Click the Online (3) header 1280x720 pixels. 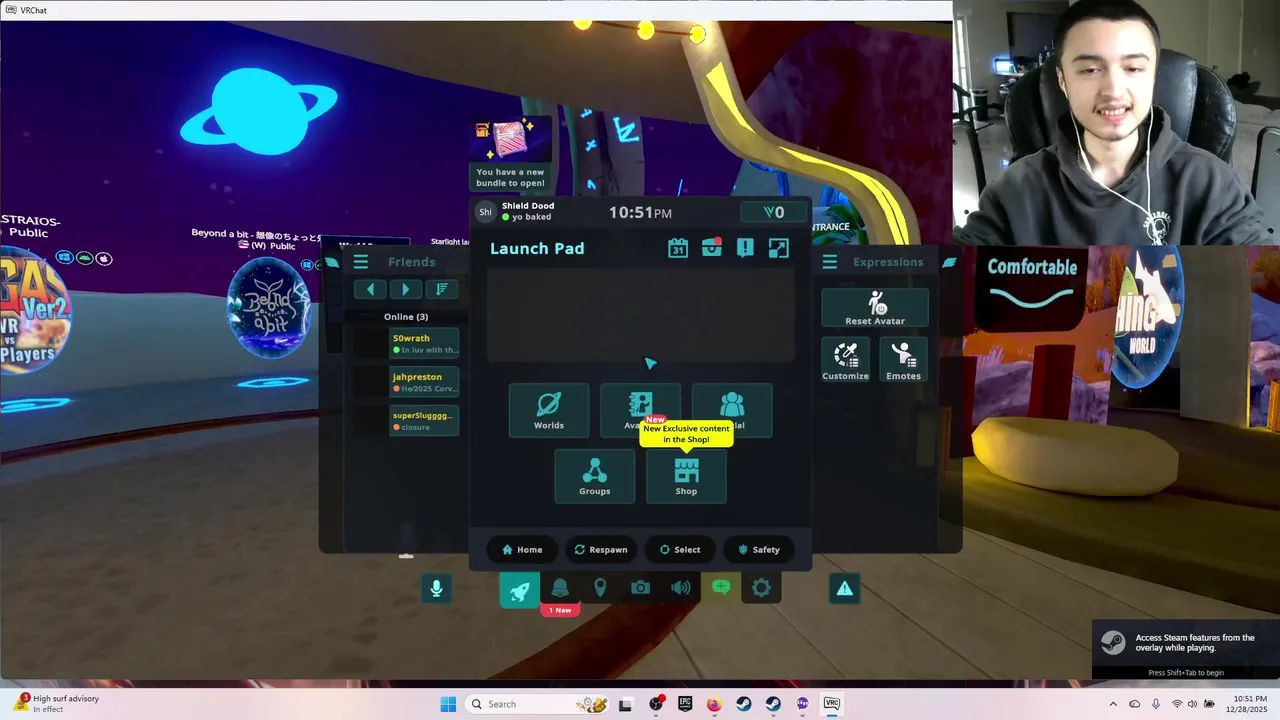click(x=406, y=317)
